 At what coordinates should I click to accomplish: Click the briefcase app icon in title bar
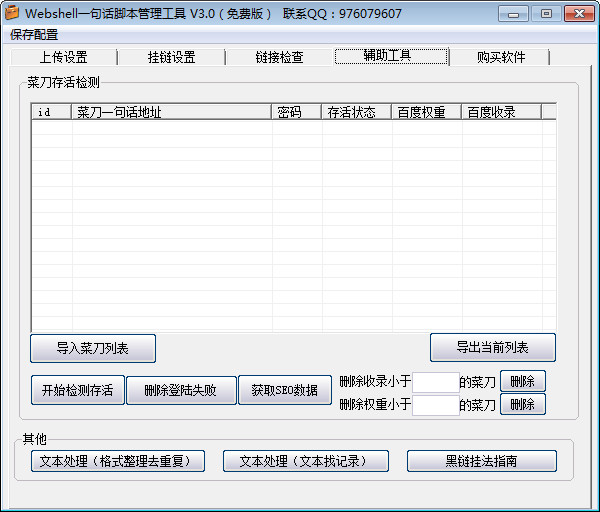[11, 13]
